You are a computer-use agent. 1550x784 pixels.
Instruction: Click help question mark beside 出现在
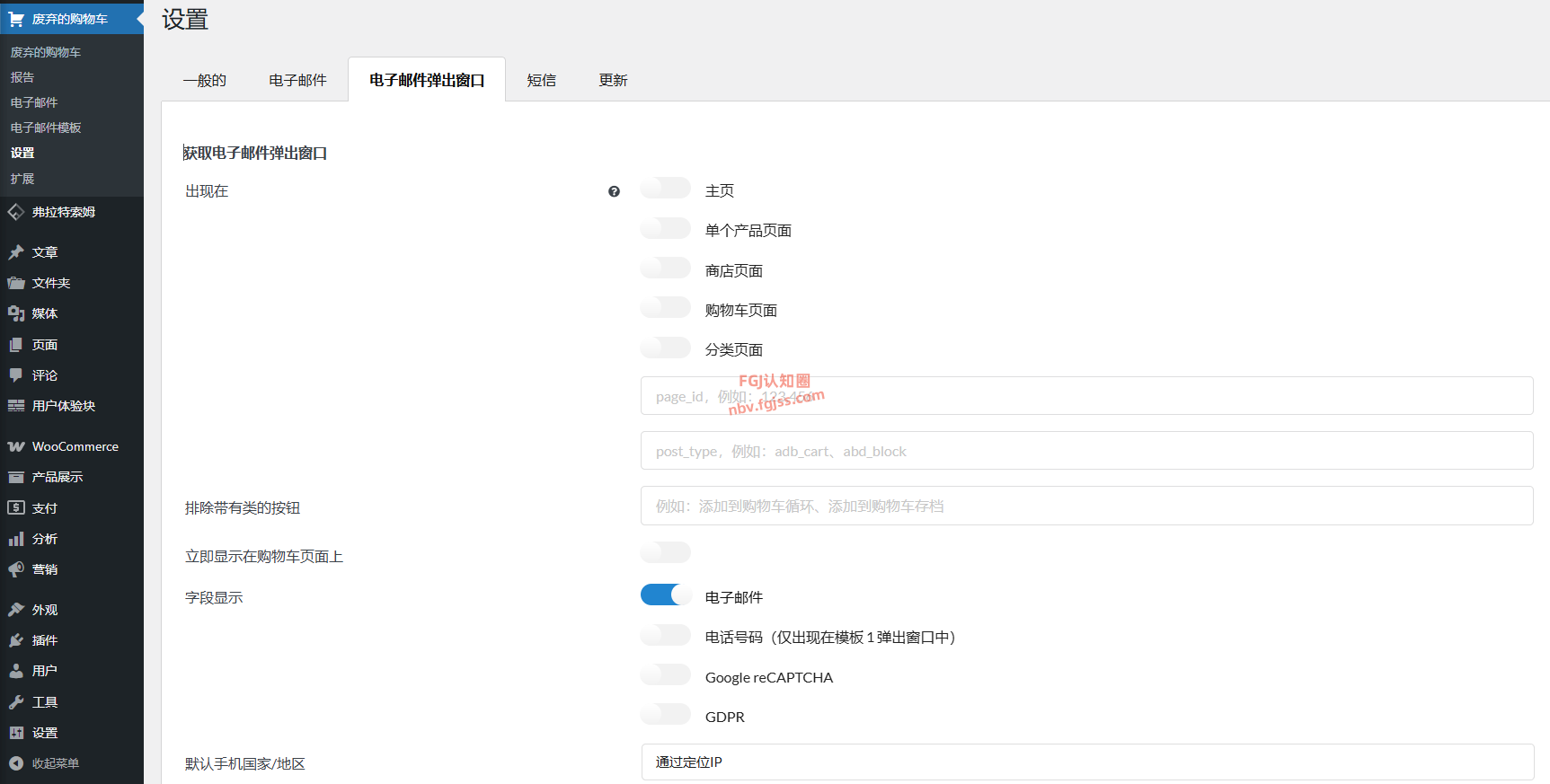pos(614,191)
